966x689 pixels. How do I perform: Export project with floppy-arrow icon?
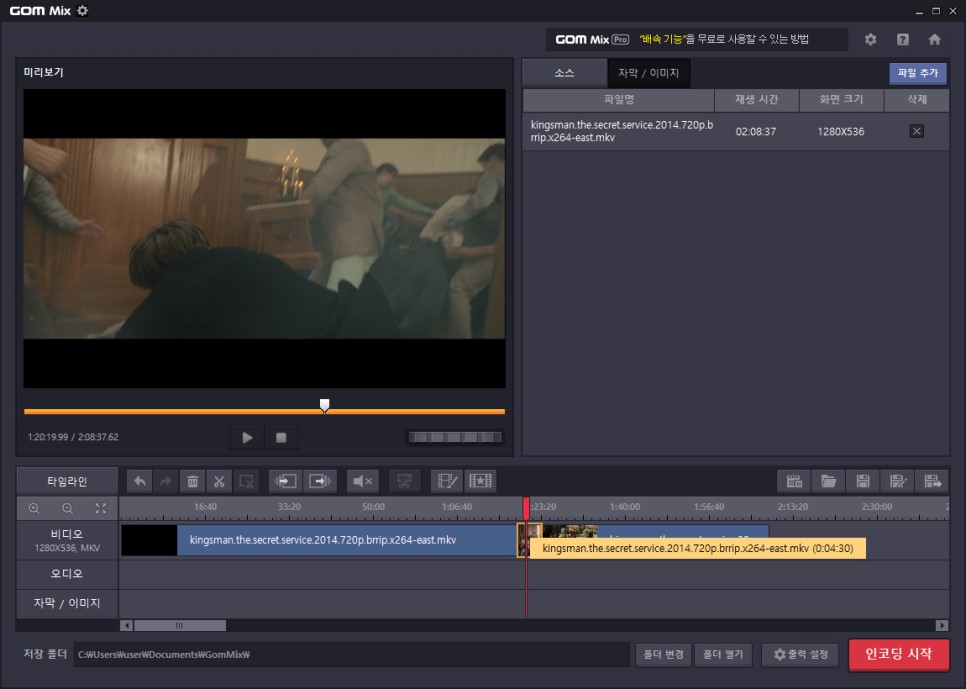pos(932,481)
